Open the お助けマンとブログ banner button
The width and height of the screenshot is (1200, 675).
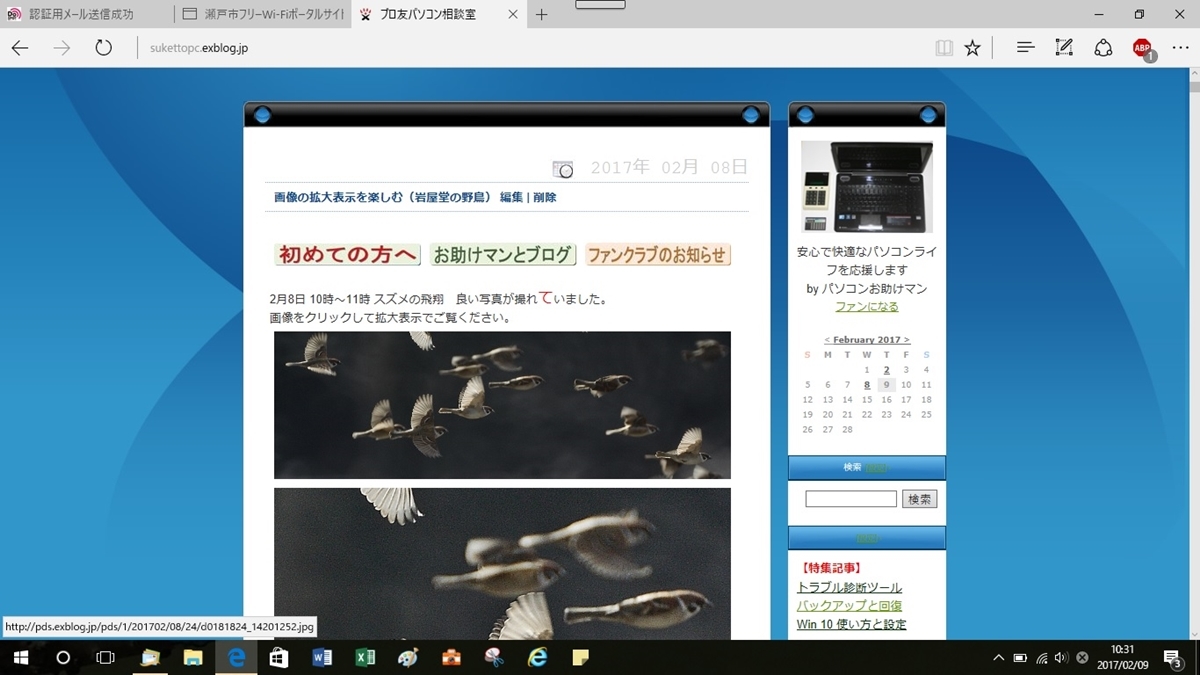503,255
